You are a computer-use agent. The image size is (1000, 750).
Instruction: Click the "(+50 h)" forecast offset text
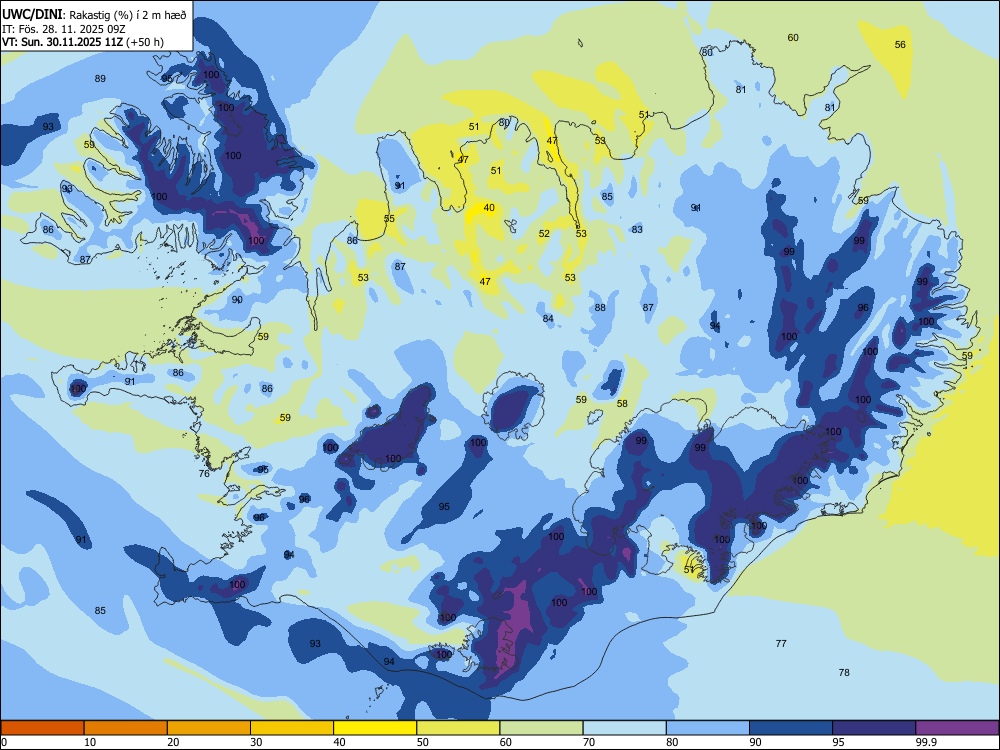(x=145, y=42)
